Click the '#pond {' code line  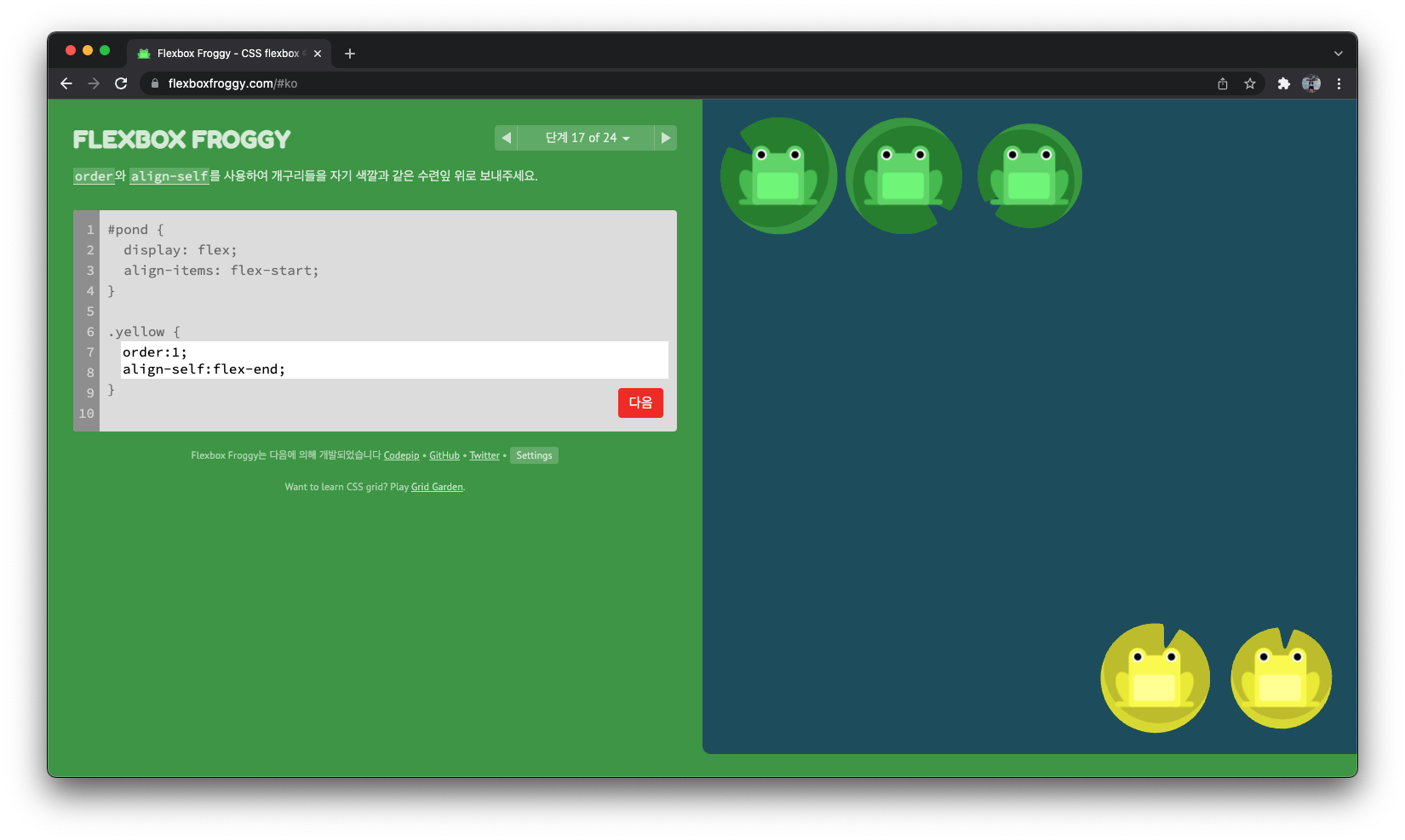(136, 230)
